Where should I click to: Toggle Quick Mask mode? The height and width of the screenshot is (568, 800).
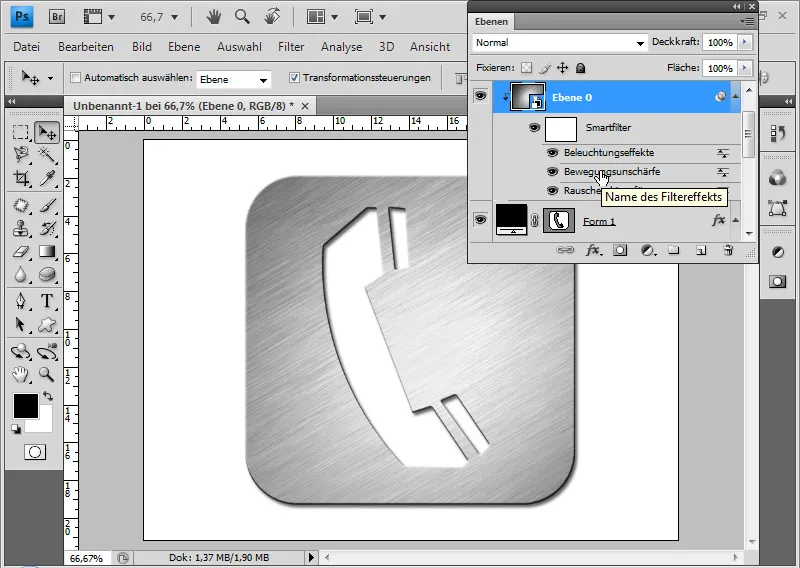pos(35,452)
